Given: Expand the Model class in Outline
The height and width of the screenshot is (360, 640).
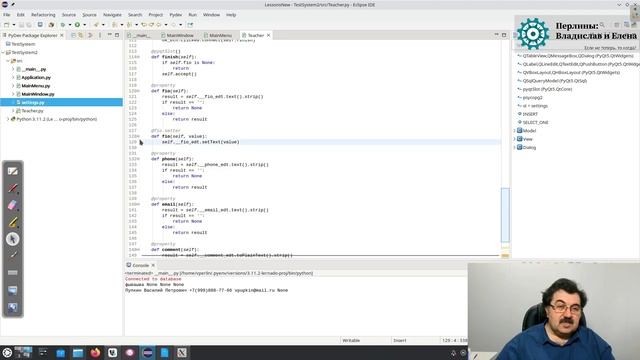Looking at the screenshot, I should [x=514, y=131].
